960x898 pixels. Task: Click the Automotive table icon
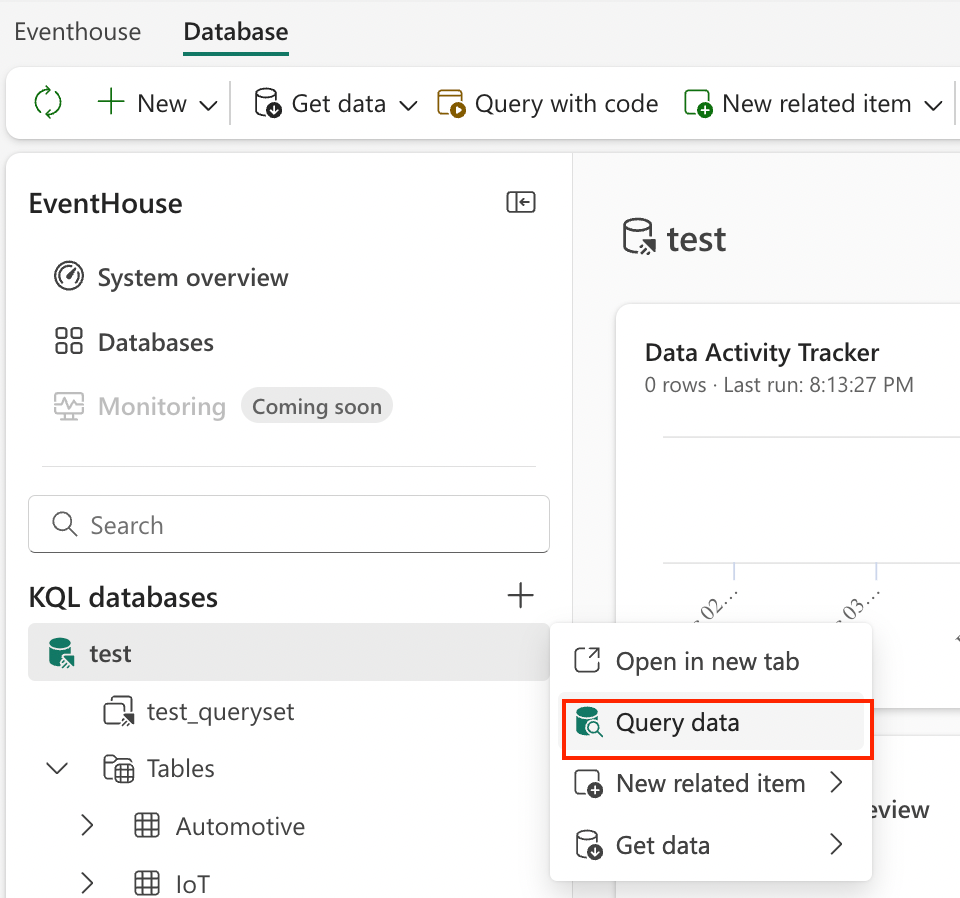147,826
